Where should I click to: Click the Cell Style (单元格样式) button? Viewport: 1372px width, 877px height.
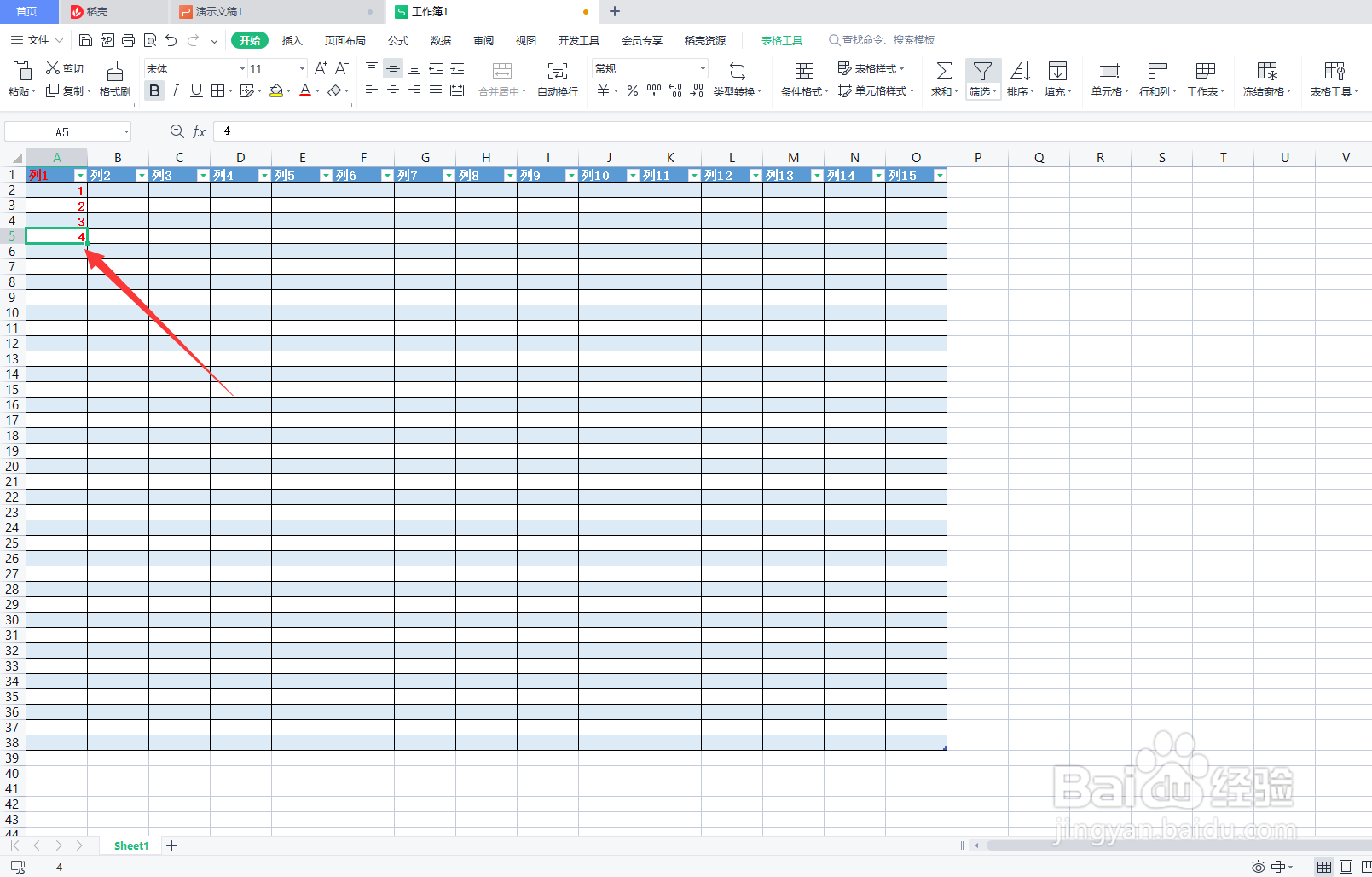876,90
